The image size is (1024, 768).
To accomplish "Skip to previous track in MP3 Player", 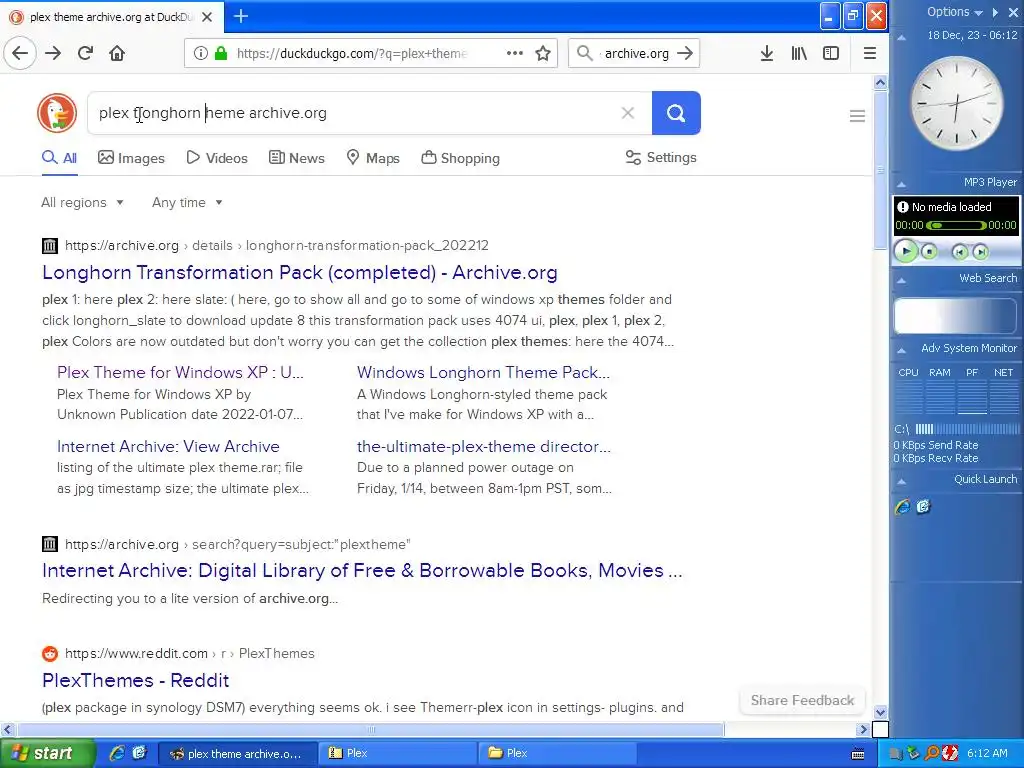I will [x=959, y=252].
